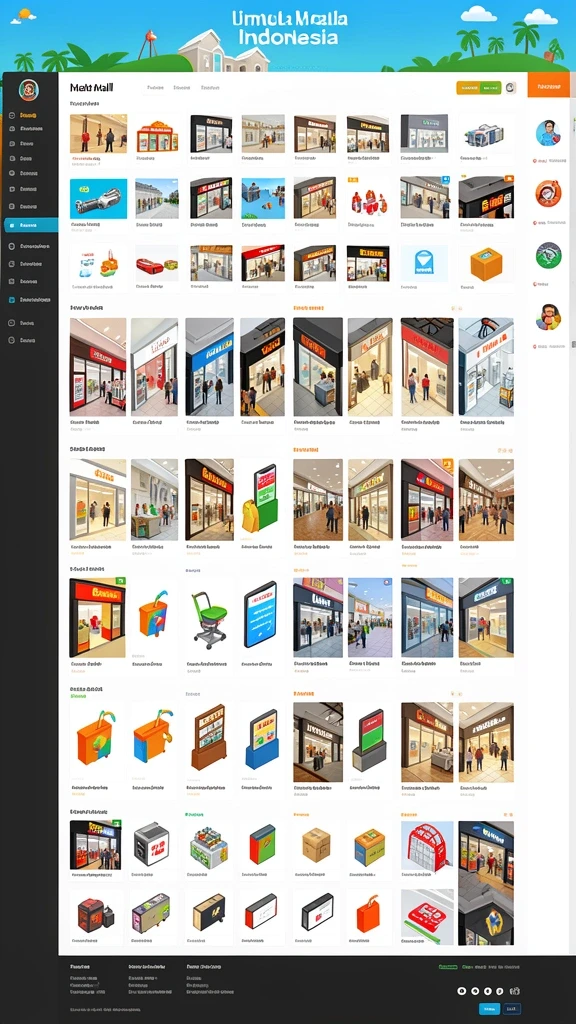576x1024 pixels.
Task: Open the man-in-blue avatar in the right panel
Action: tap(548, 133)
